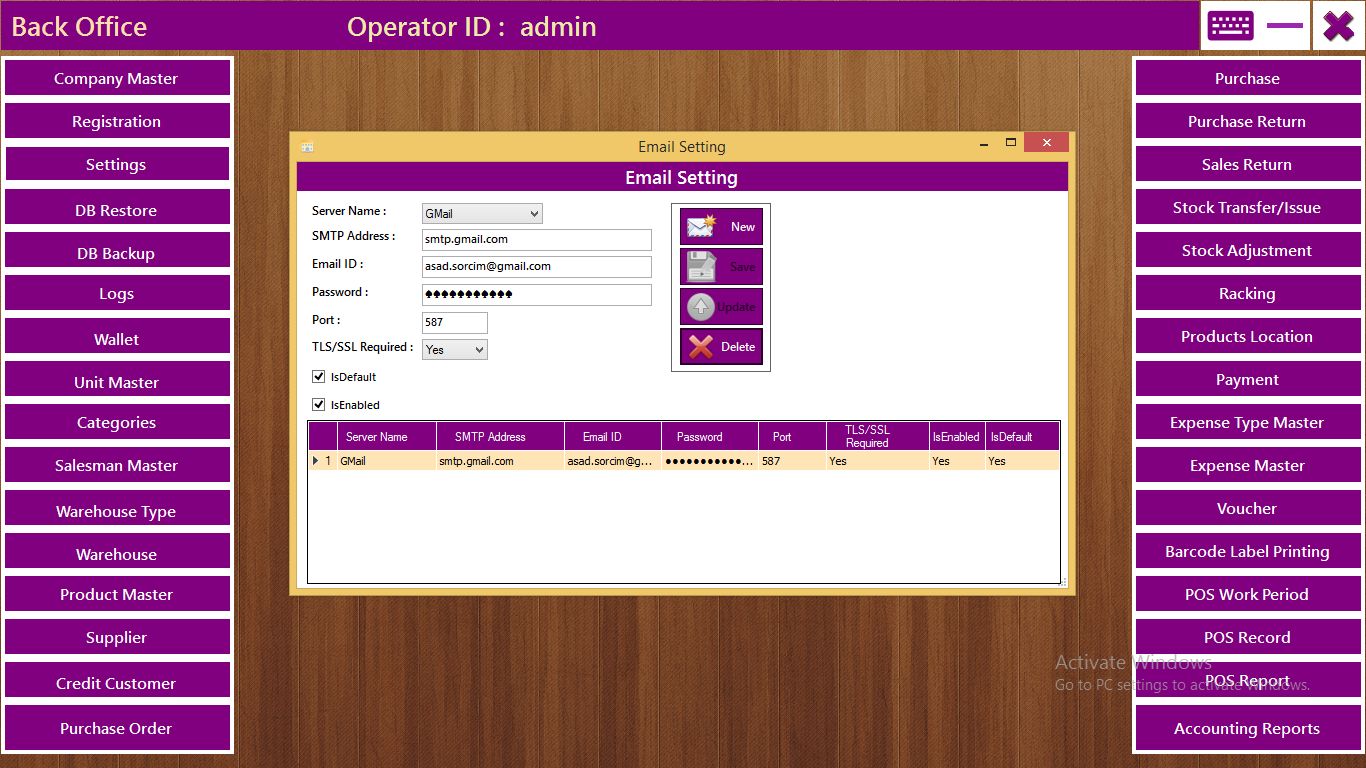Click the DB Backup button
This screenshot has height=768, width=1366.
pyautogui.click(x=116, y=253)
